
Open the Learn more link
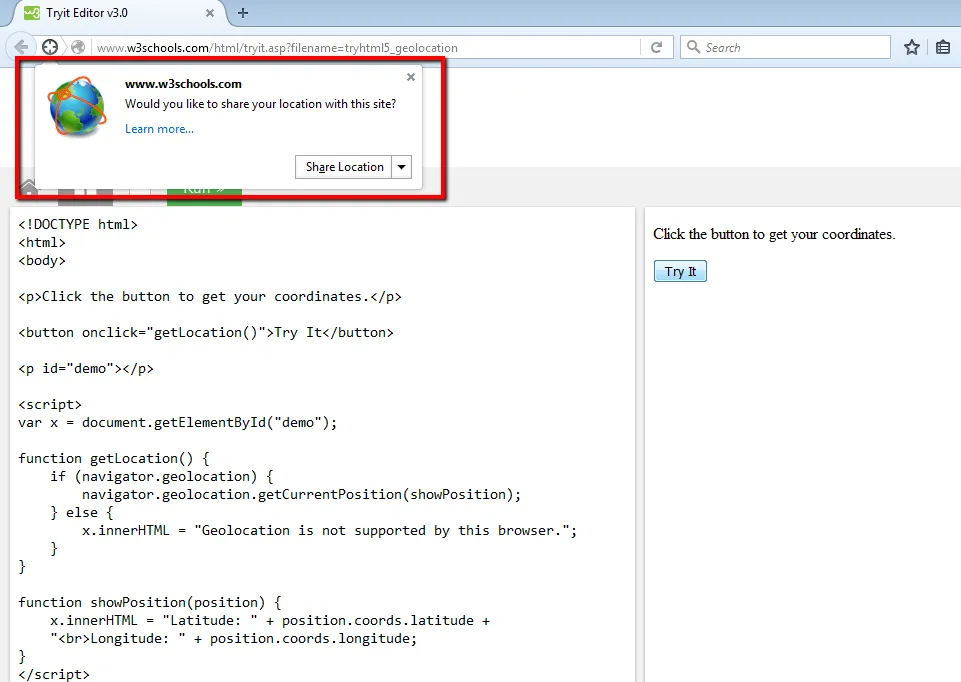point(159,129)
